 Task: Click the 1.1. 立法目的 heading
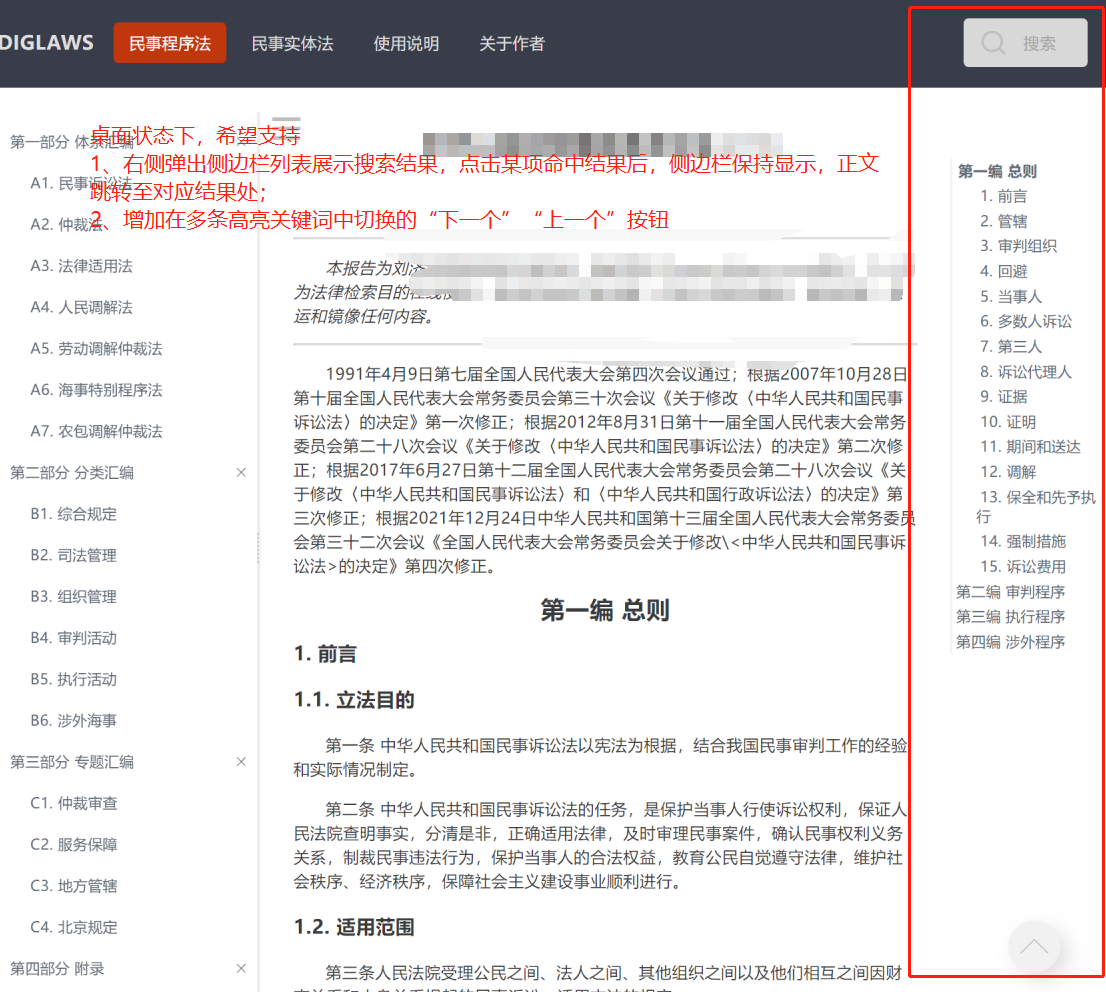pyautogui.click(x=354, y=700)
